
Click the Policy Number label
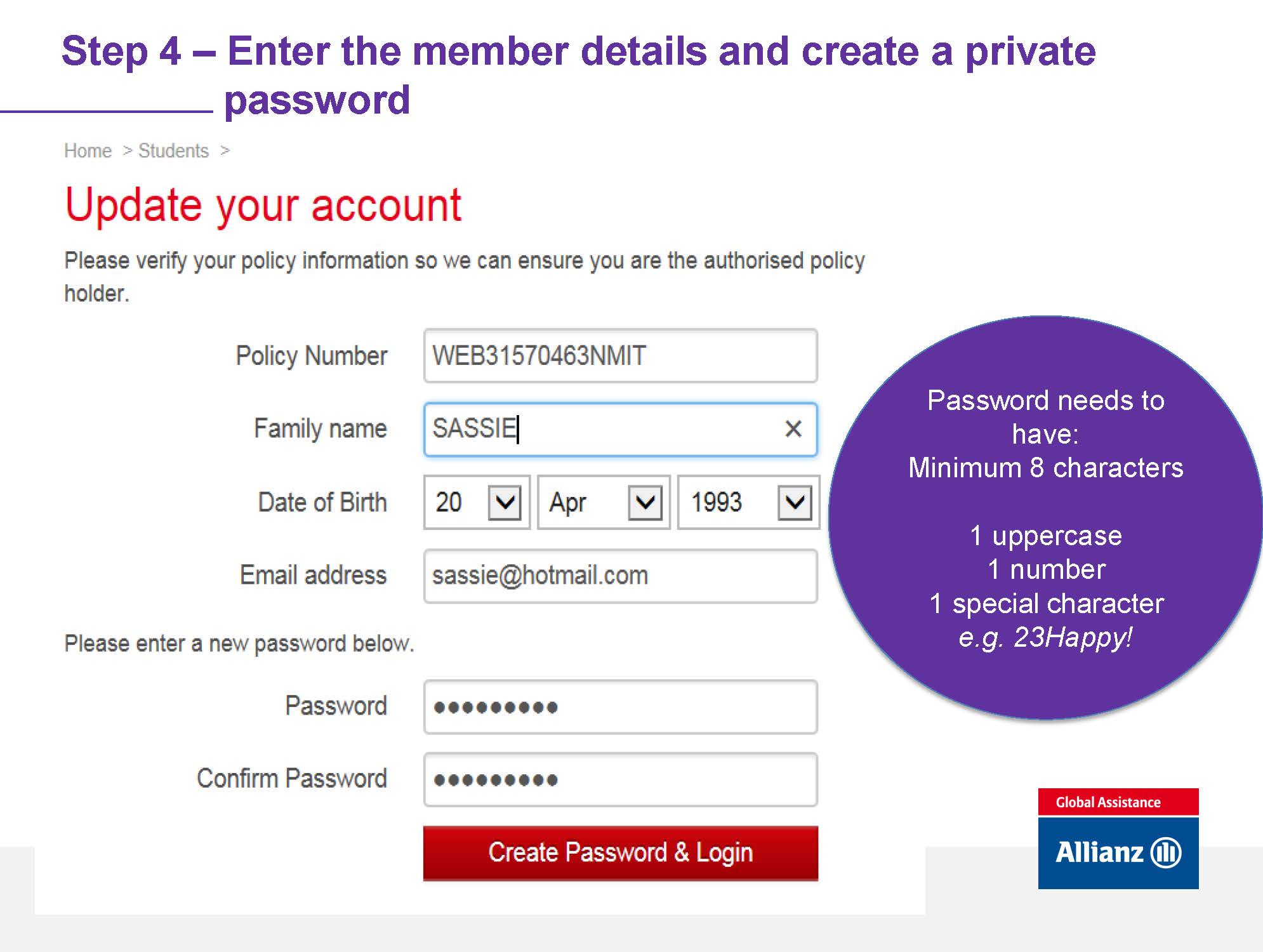[x=311, y=356]
